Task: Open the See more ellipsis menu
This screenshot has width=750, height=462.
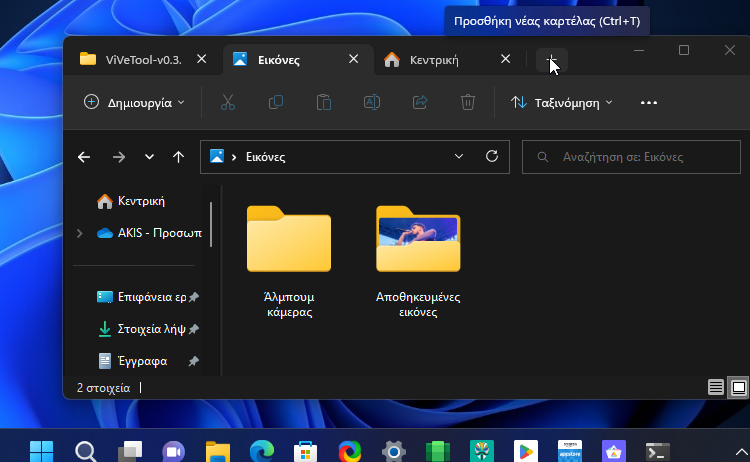Action: click(648, 102)
